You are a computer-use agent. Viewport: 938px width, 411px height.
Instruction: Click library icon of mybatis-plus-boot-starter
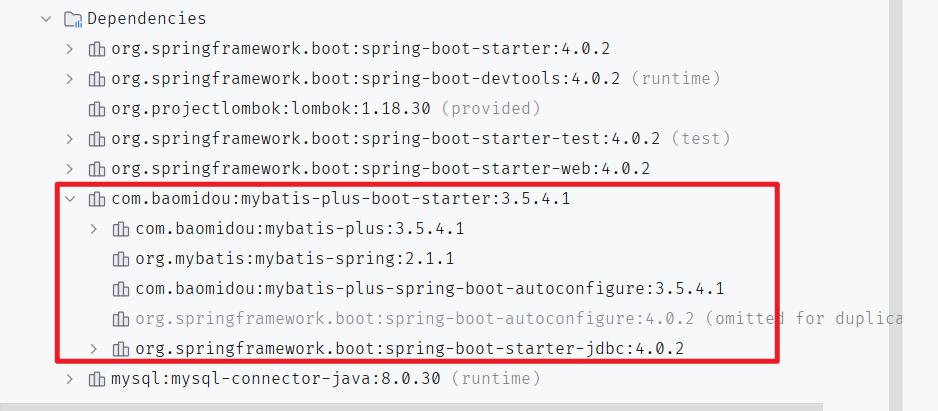pyautogui.click(x=96, y=199)
